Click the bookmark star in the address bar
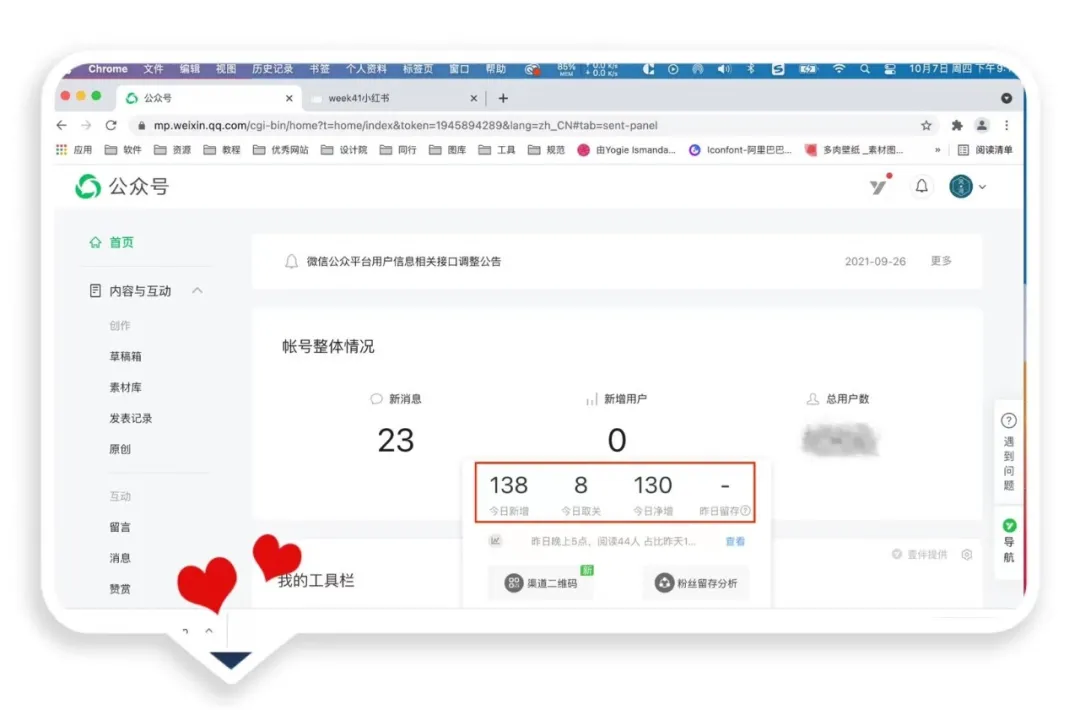Image resolution: width=1080 pixels, height=710 pixels. point(927,127)
